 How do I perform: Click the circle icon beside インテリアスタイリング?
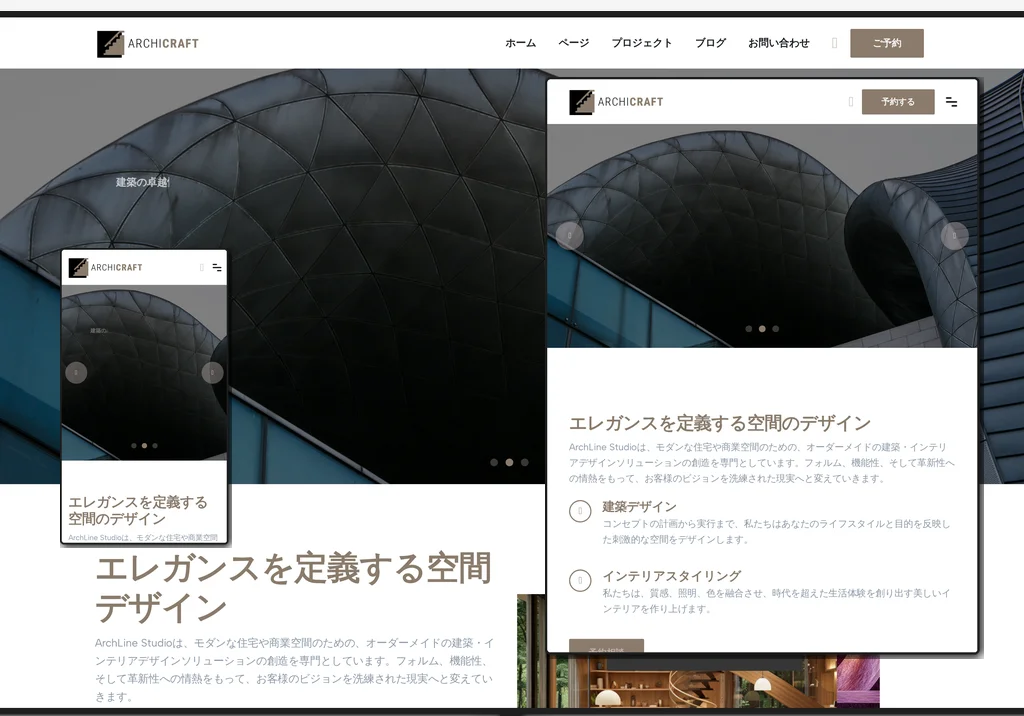(581, 578)
